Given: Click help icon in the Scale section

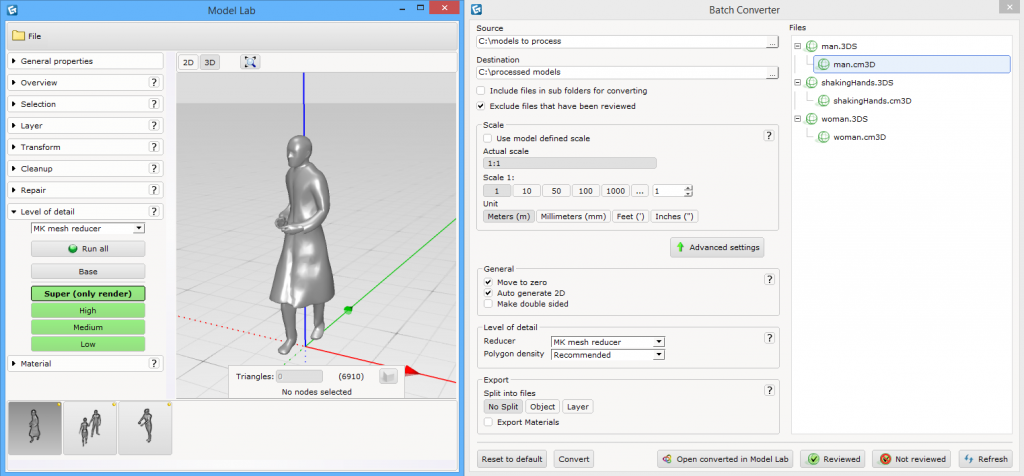Looking at the screenshot, I should tap(769, 135).
